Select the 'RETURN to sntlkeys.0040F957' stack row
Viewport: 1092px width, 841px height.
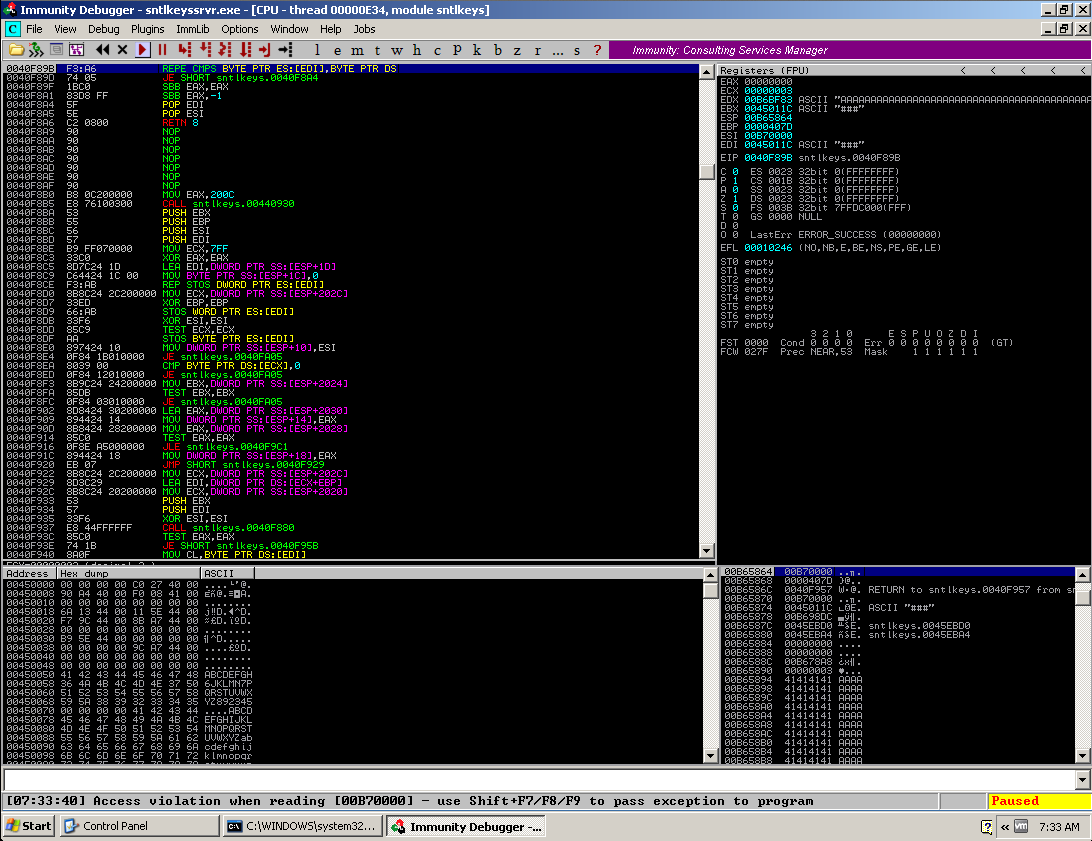point(898,590)
